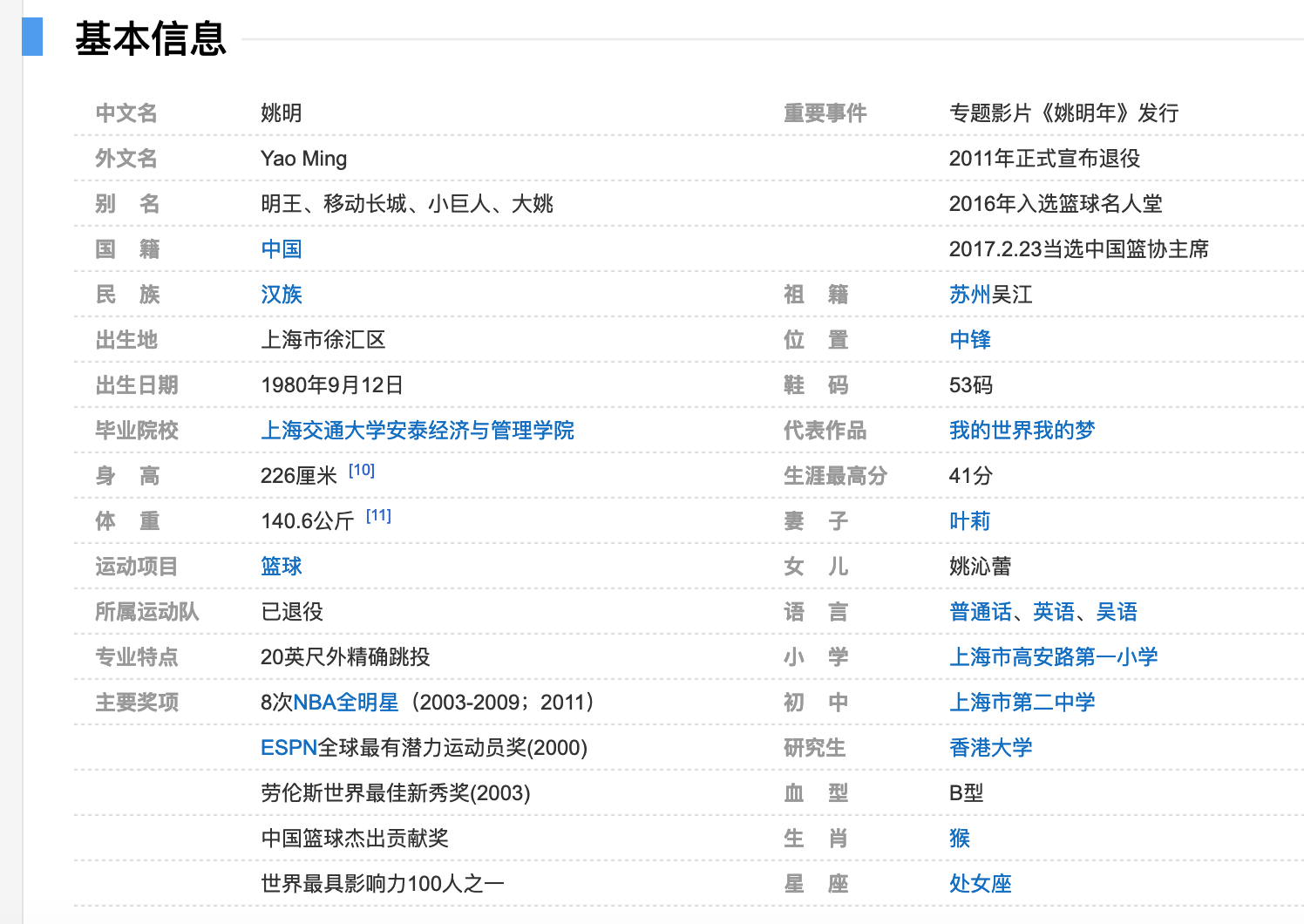
Task: Select birthplace text 上海市徐汇区
Action: point(323,340)
